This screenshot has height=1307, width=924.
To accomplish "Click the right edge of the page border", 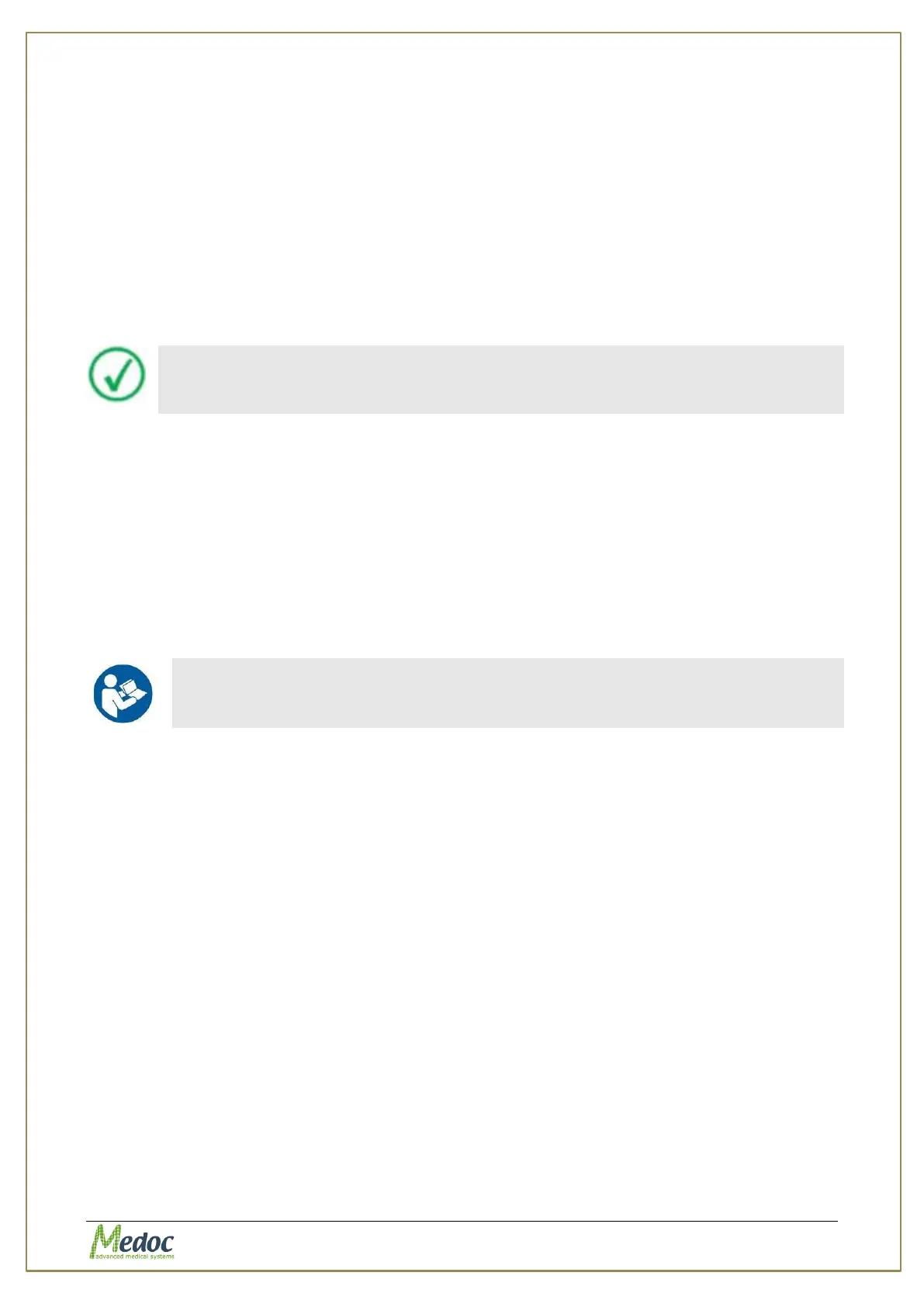I will (x=901, y=652).
